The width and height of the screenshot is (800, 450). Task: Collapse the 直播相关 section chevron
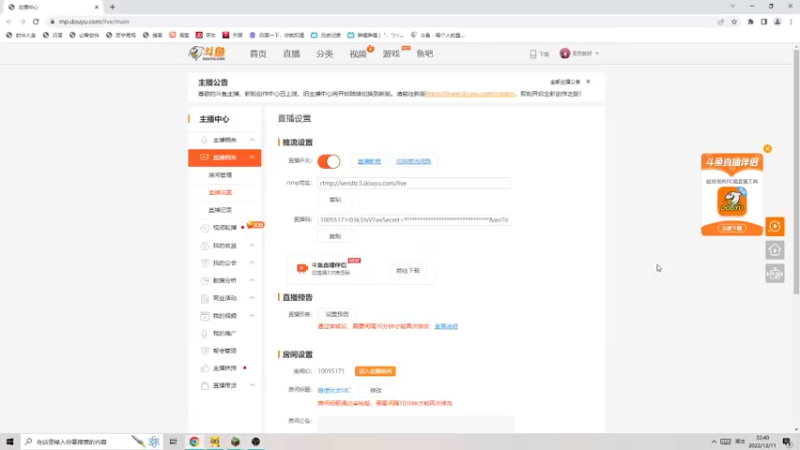pos(252,157)
